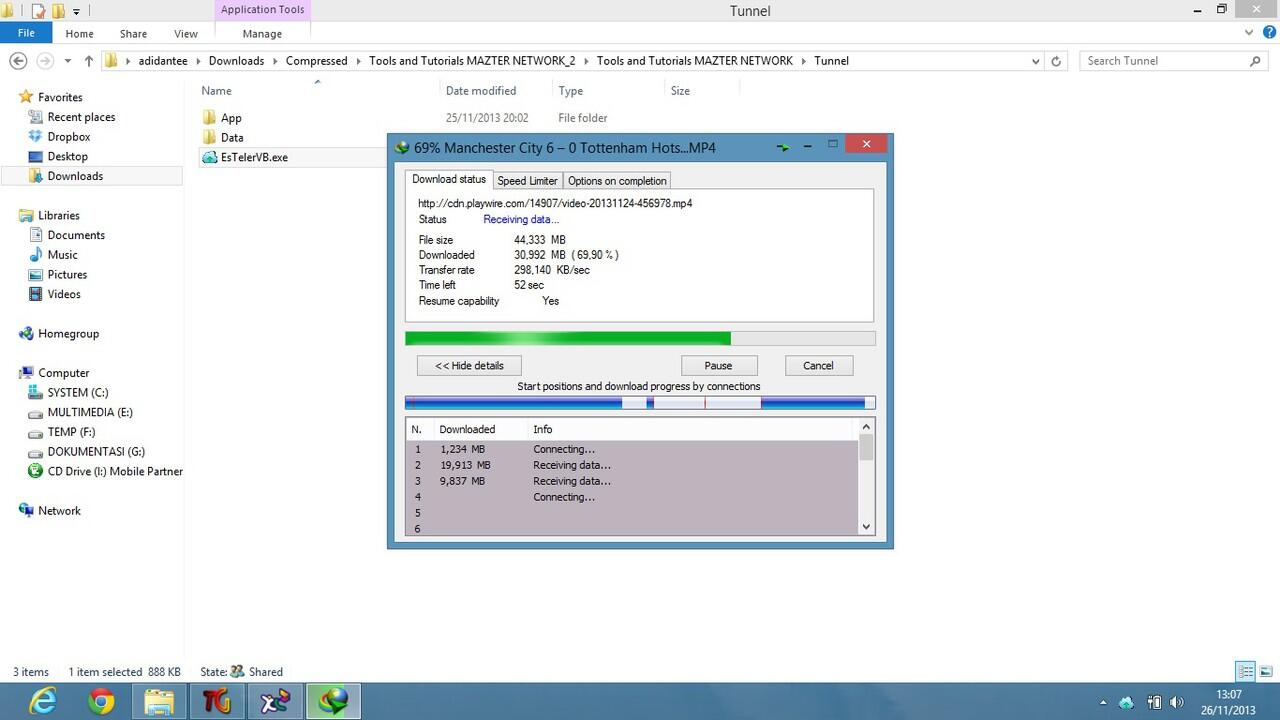Select the Download status tab
Image resolution: width=1280 pixels, height=720 pixels.
449,179
